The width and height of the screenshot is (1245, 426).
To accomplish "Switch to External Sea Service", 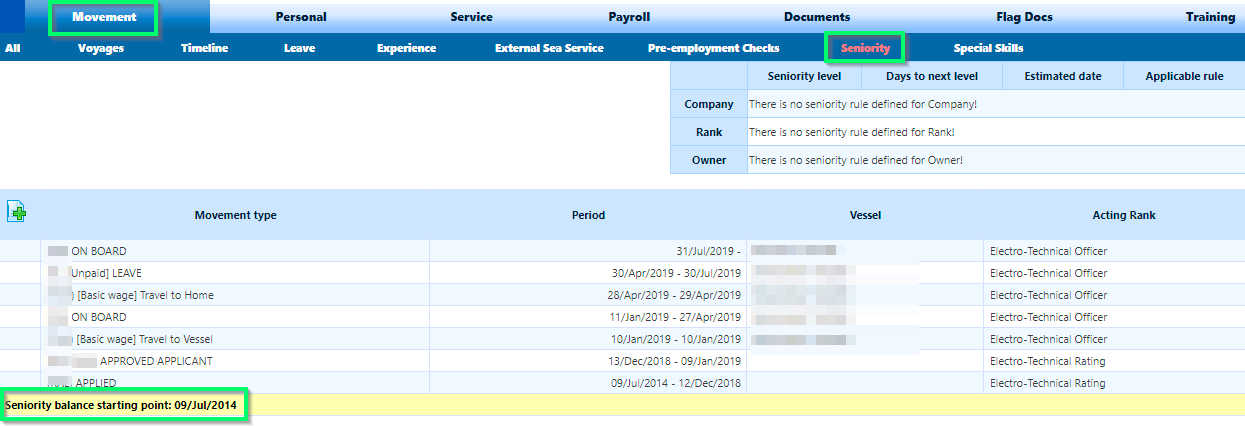I will (549, 48).
